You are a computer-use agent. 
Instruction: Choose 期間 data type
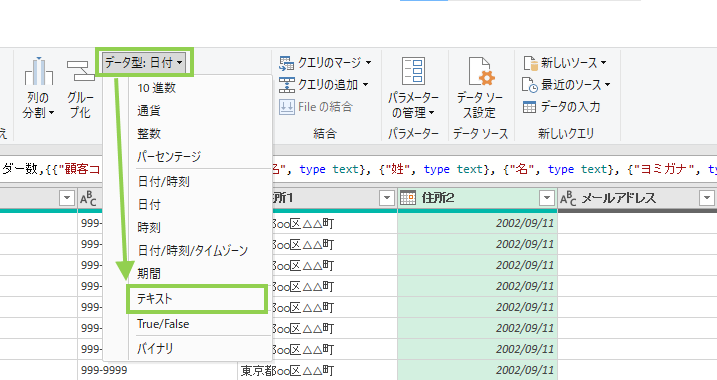[x=149, y=273]
